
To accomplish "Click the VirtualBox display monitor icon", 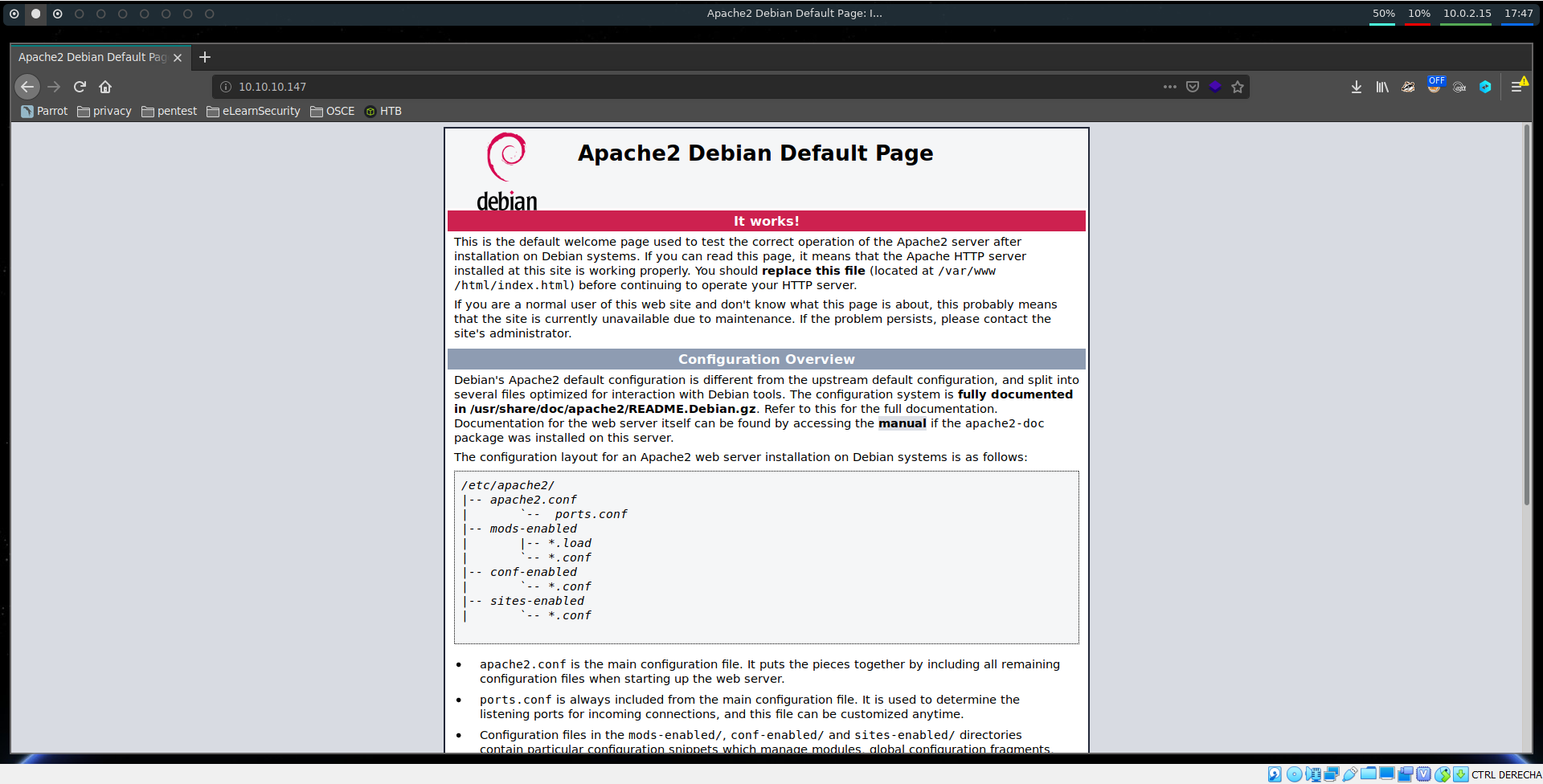I will 1387,774.
